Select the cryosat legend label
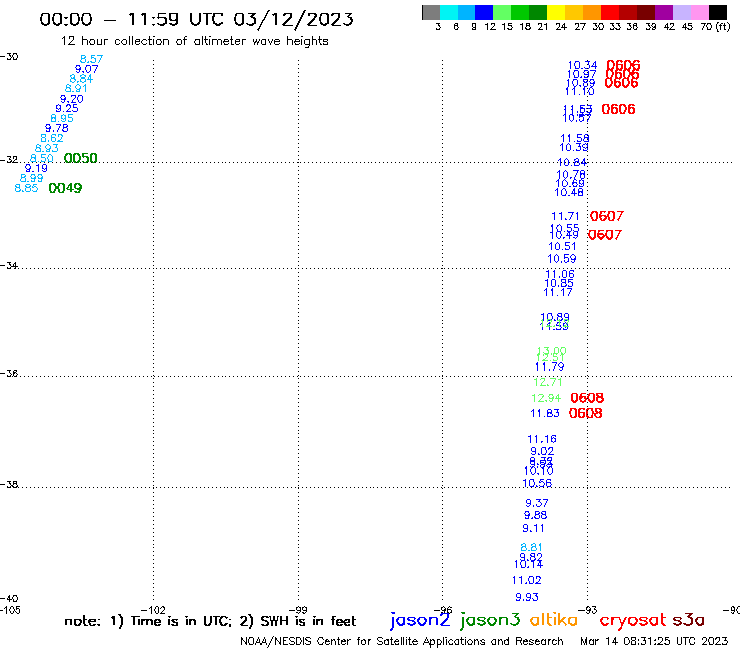The image size is (740, 650). (x=633, y=620)
